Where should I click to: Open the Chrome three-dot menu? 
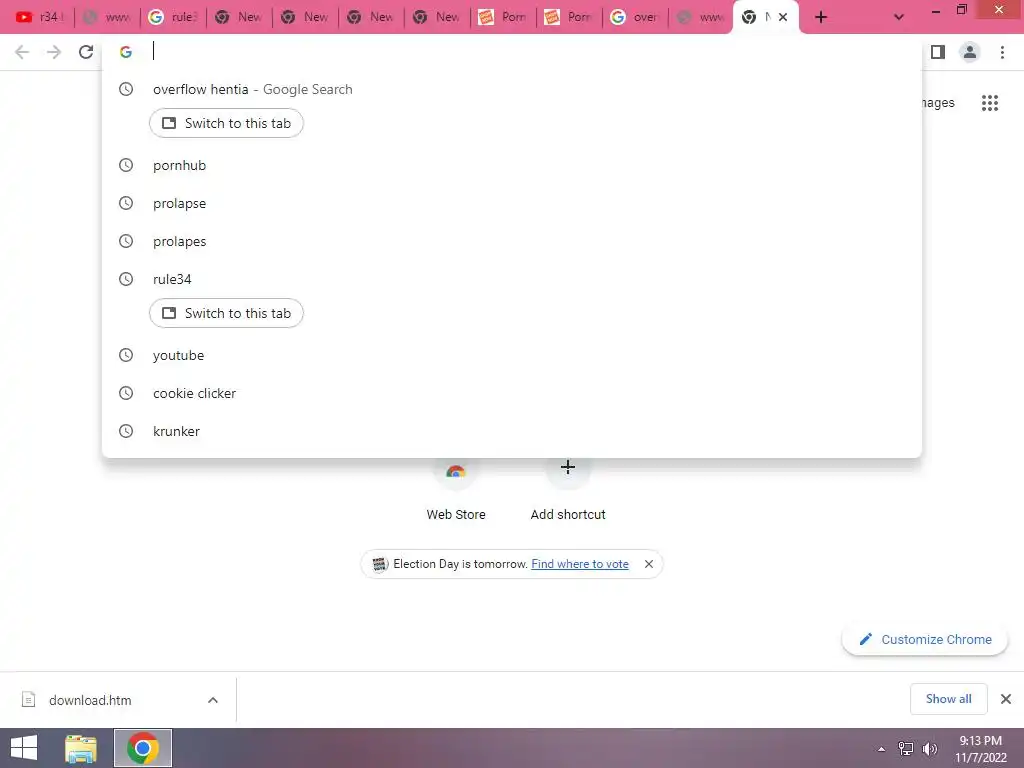pyautogui.click(x=1002, y=52)
